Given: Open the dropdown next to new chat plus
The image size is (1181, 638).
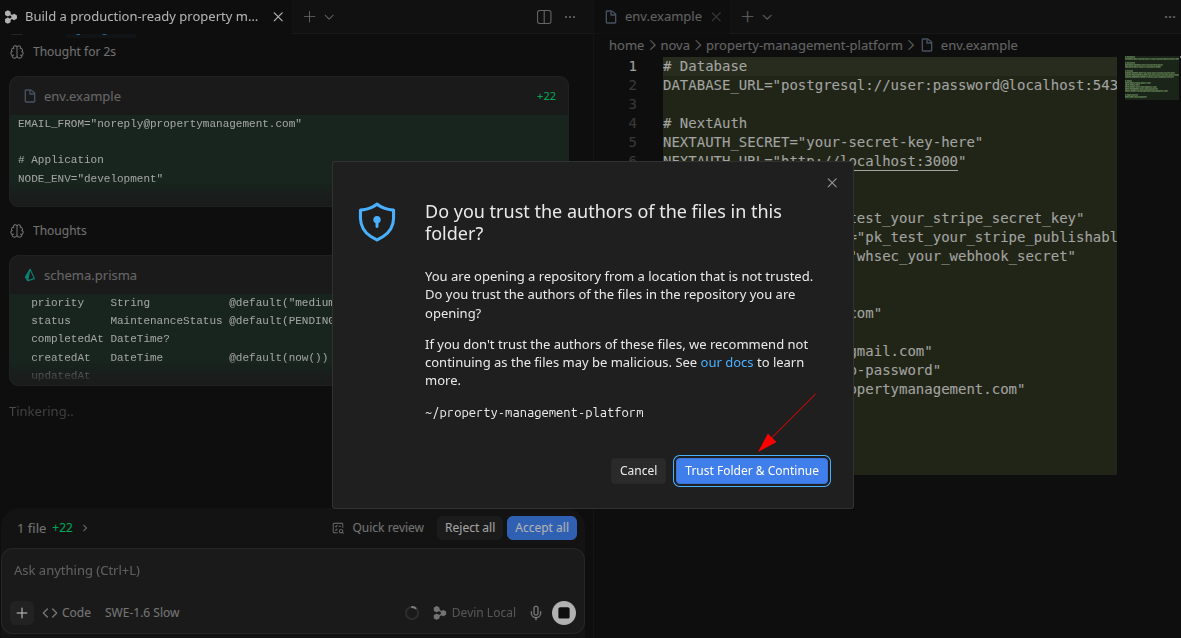Looking at the screenshot, I should click(x=329, y=17).
